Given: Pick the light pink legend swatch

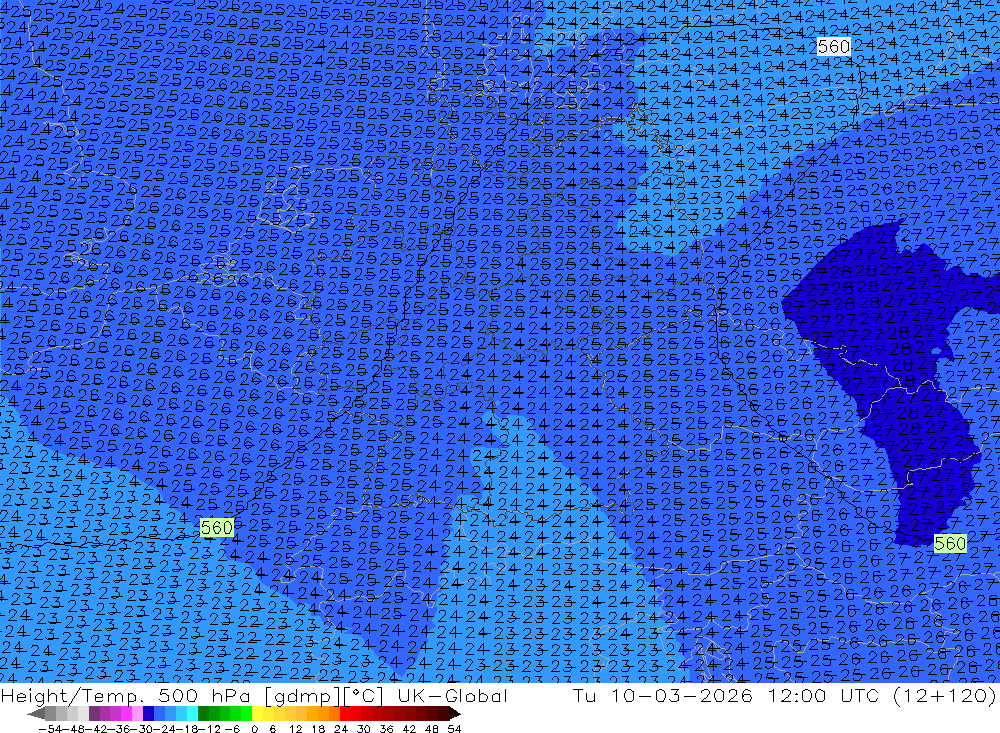Looking at the screenshot, I should click(137, 714).
